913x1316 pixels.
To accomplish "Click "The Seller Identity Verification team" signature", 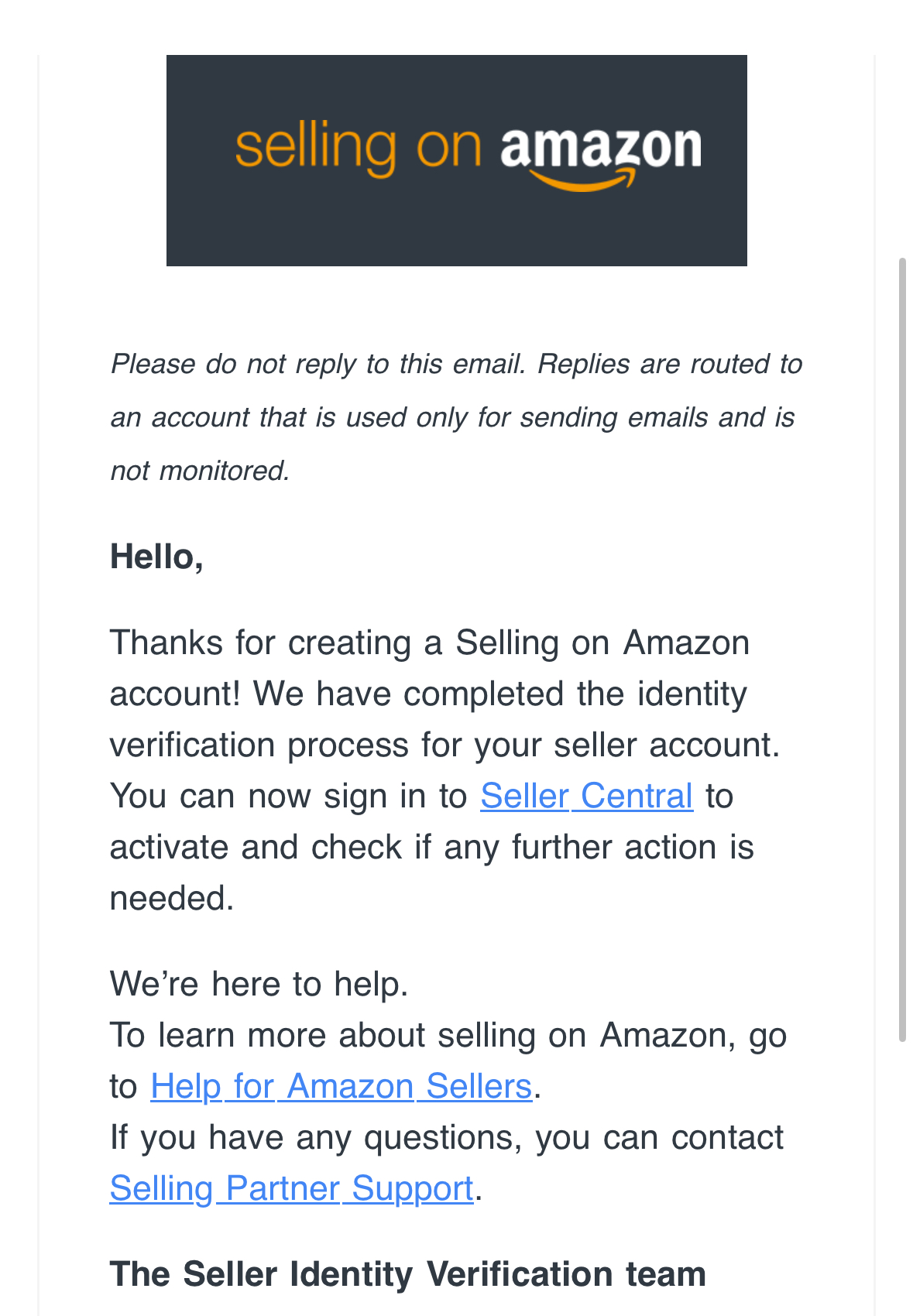I will pyautogui.click(x=408, y=1274).
